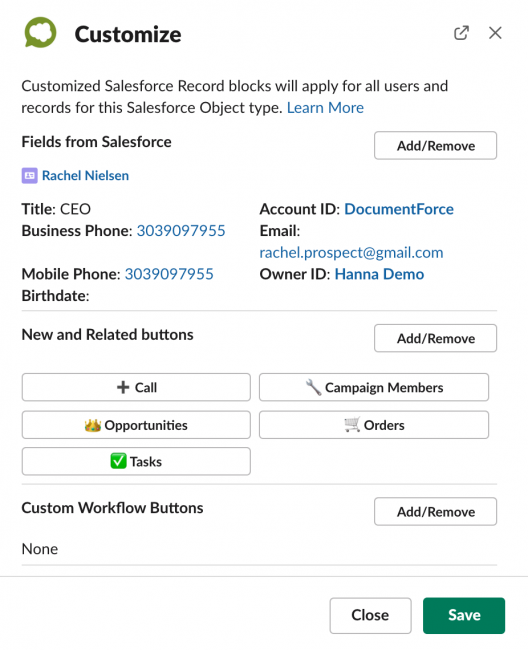The height and width of the screenshot is (650, 528).
Task: Click the Mobile Phone number link
Action: pyautogui.click(x=169, y=274)
